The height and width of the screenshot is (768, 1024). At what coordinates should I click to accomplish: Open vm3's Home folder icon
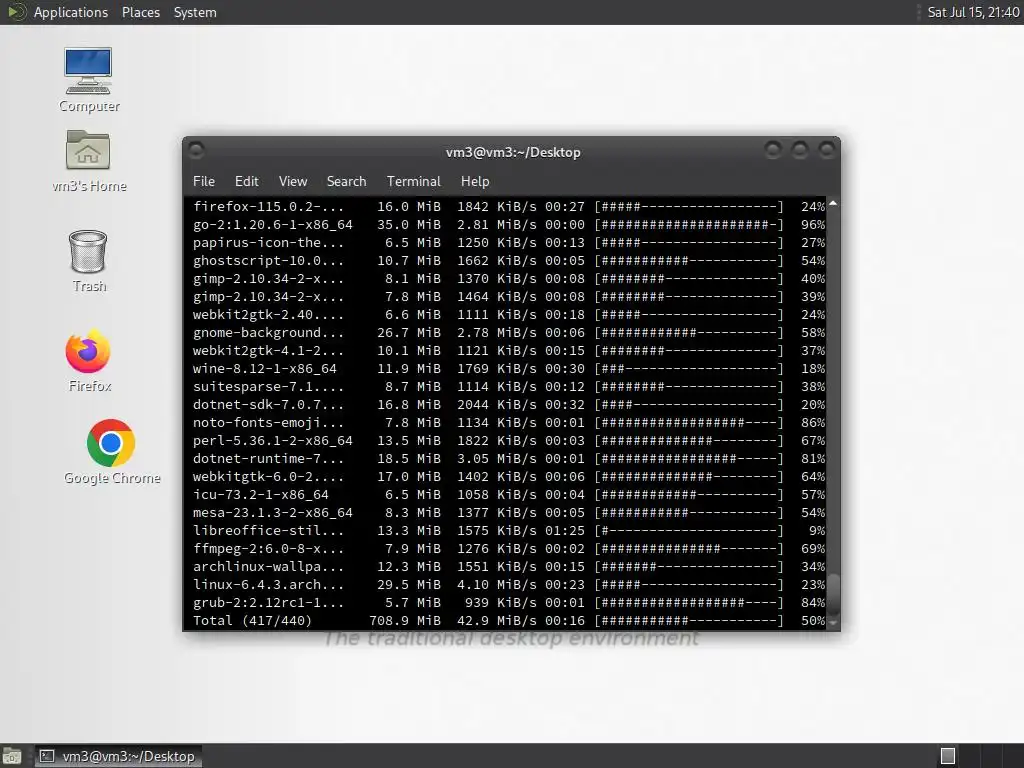[88, 161]
